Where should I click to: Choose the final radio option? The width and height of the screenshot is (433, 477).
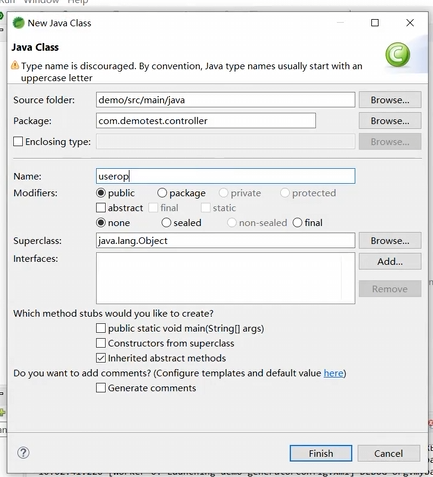click(x=297, y=222)
